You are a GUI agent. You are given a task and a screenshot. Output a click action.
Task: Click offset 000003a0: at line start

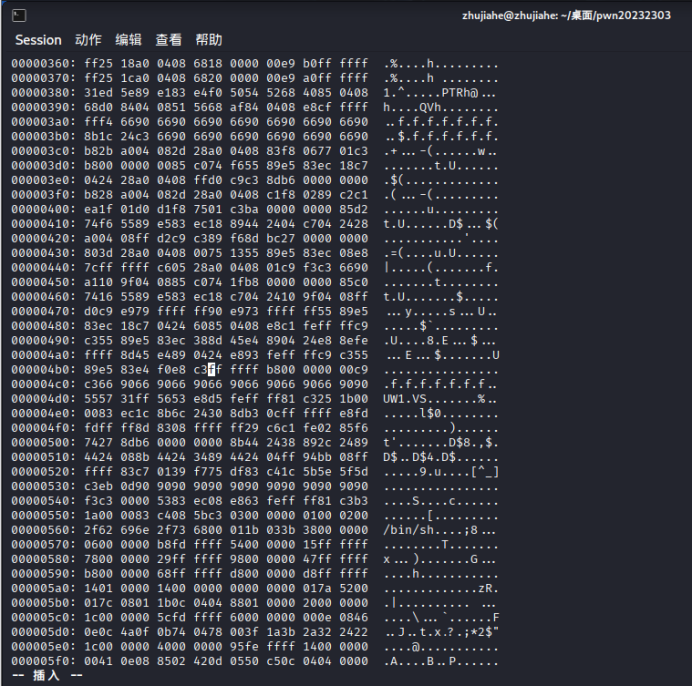pyautogui.click(x=44, y=122)
